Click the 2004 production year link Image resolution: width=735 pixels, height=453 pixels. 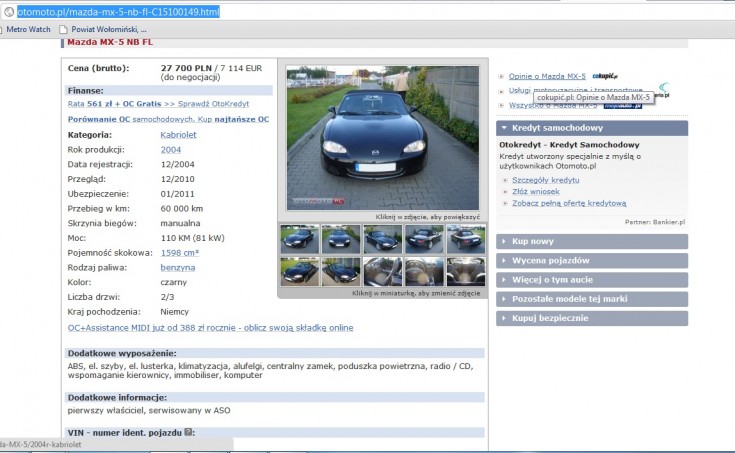point(171,150)
